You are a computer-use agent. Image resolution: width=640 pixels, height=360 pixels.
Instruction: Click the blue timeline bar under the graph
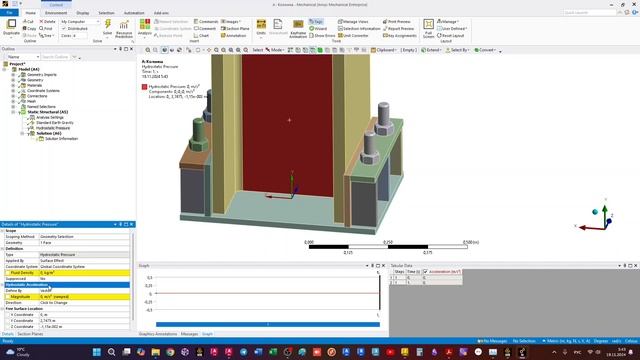(268, 324)
